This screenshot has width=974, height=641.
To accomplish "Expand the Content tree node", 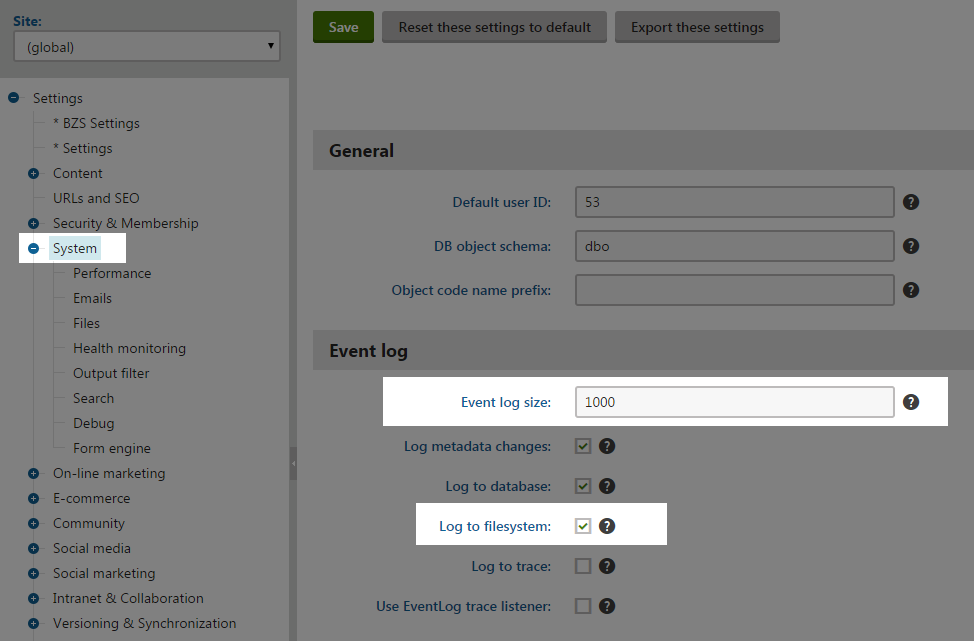I will click(34, 173).
